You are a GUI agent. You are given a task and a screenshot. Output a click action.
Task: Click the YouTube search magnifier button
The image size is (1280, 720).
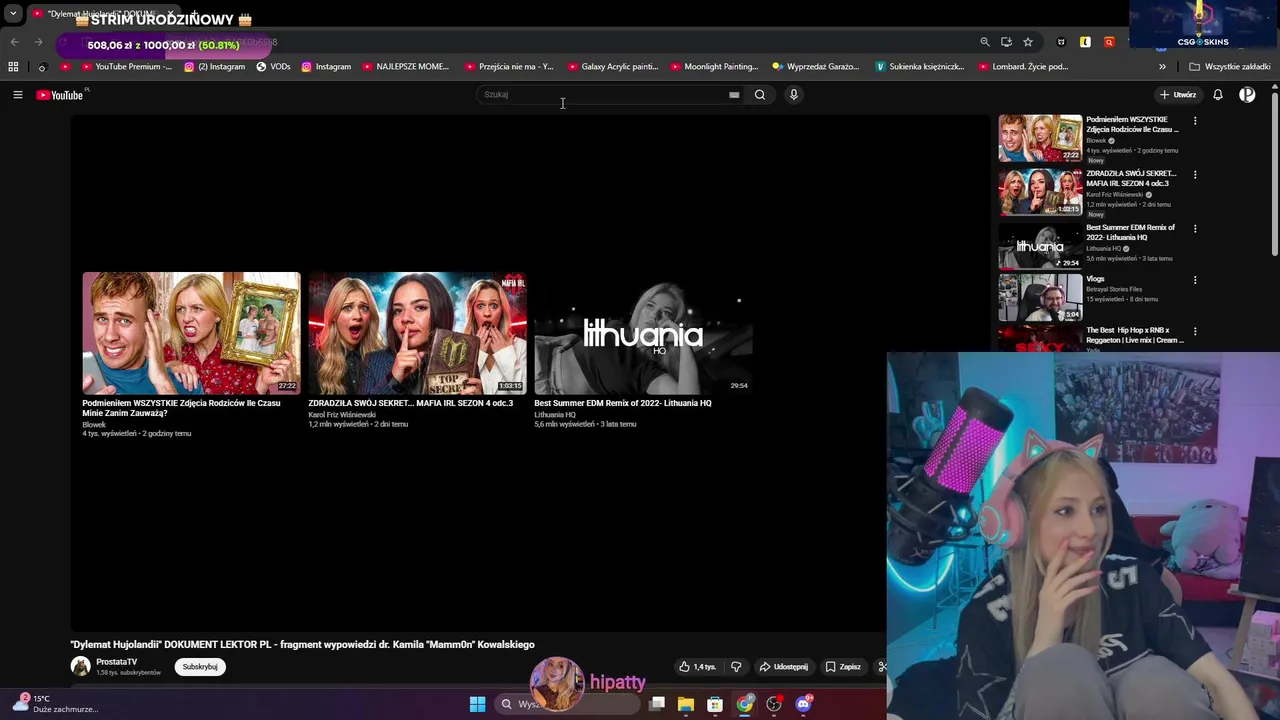(x=760, y=95)
